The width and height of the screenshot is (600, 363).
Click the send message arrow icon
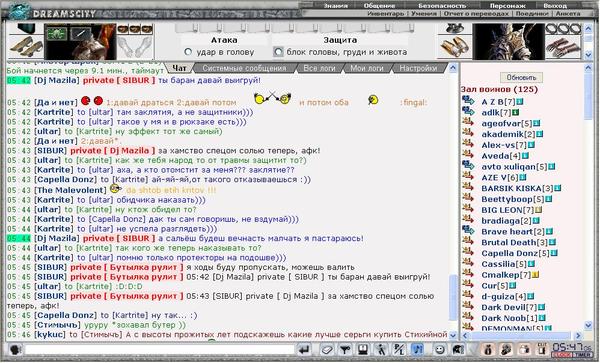point(304,349)
